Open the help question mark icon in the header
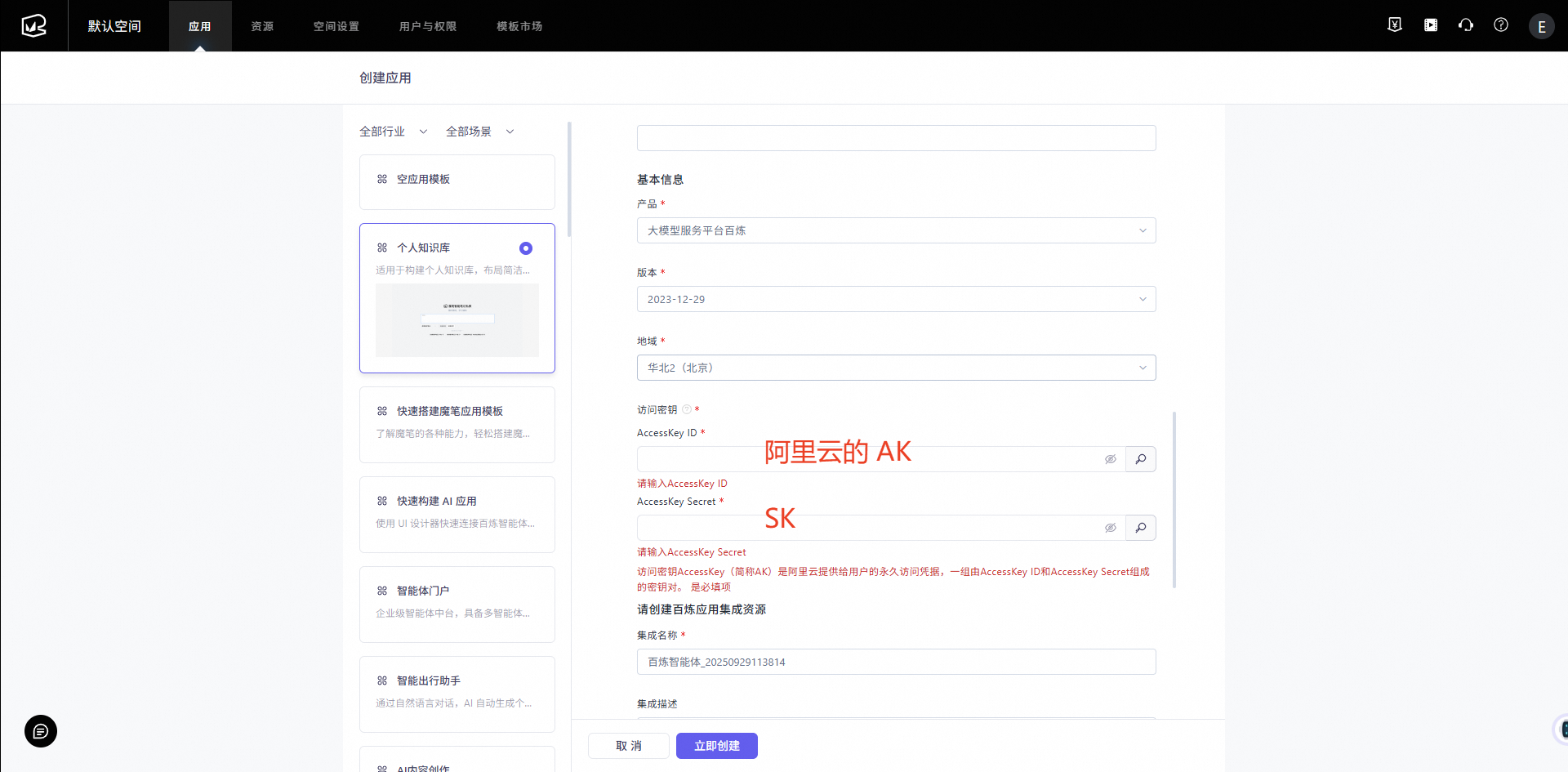Screen dimensions: 1568x772 pos(1501,25)
